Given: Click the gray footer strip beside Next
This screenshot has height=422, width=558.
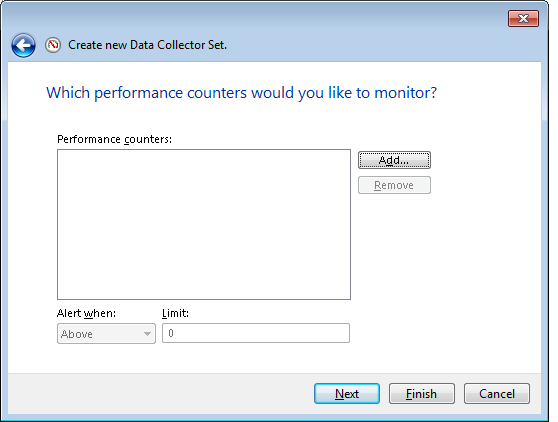Looking at the screenshot, I should (160, 394).
